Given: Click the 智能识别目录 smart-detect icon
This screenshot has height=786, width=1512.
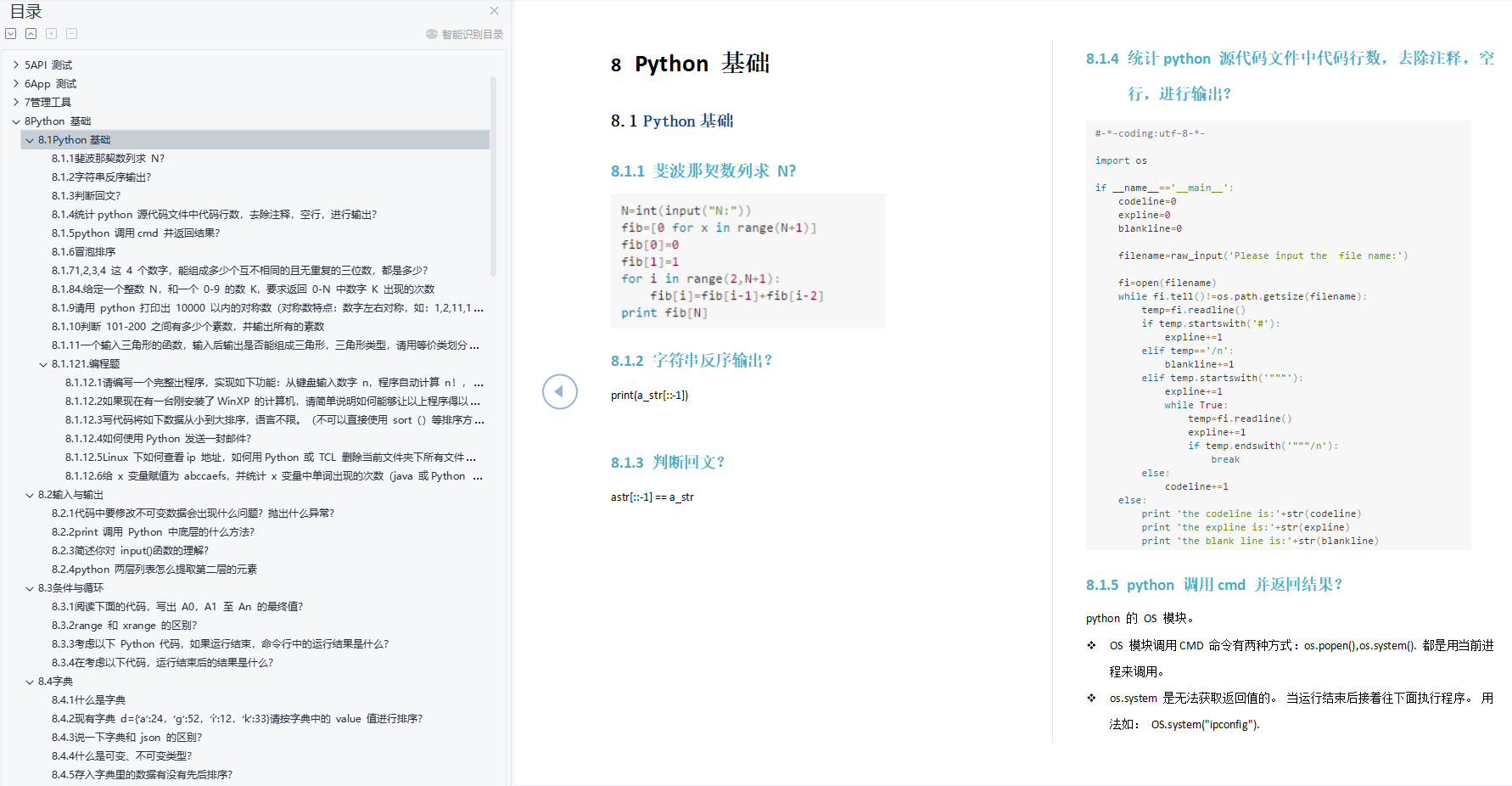Looking at the screenshot, I should [432, 34].
